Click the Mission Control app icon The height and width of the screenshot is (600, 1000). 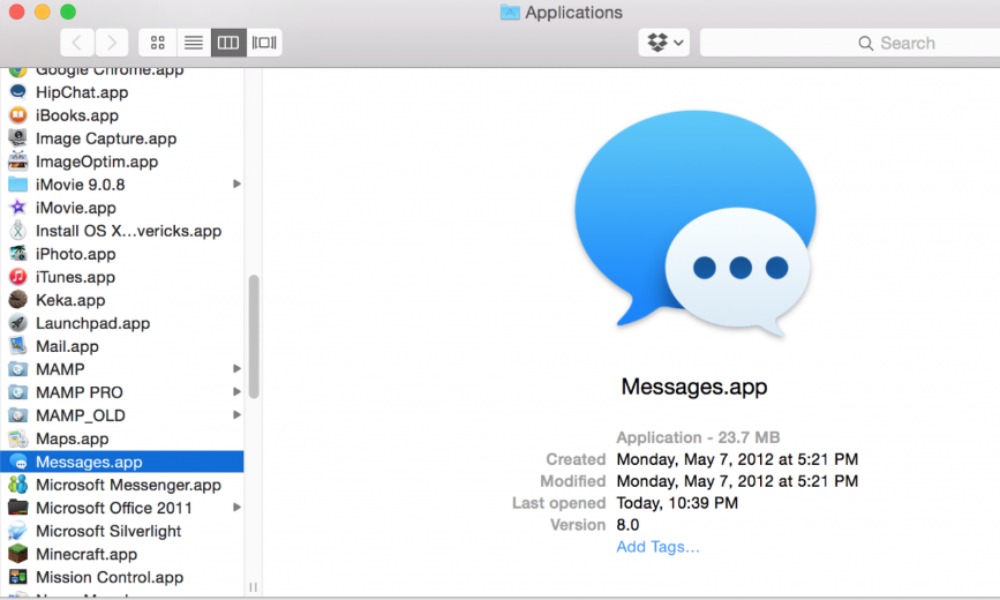[18, 577]
